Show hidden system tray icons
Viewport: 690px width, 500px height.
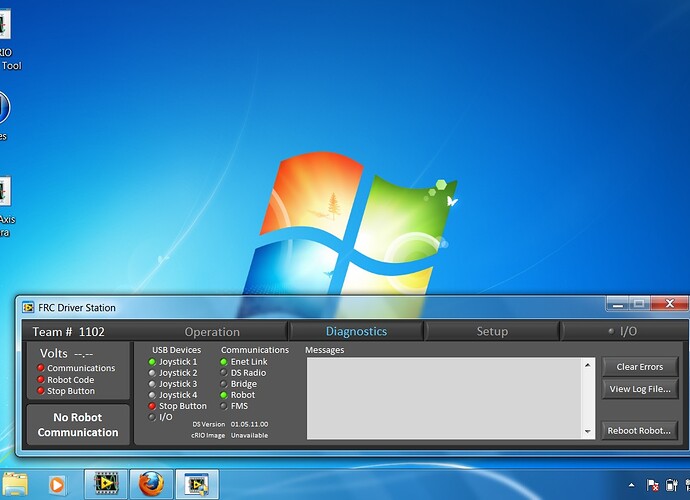point(632,485)
